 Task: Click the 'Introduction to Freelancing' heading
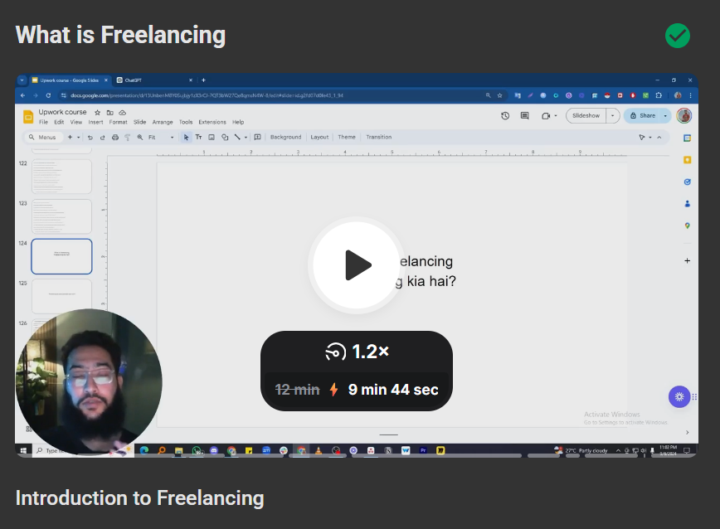tap(140, 498)
